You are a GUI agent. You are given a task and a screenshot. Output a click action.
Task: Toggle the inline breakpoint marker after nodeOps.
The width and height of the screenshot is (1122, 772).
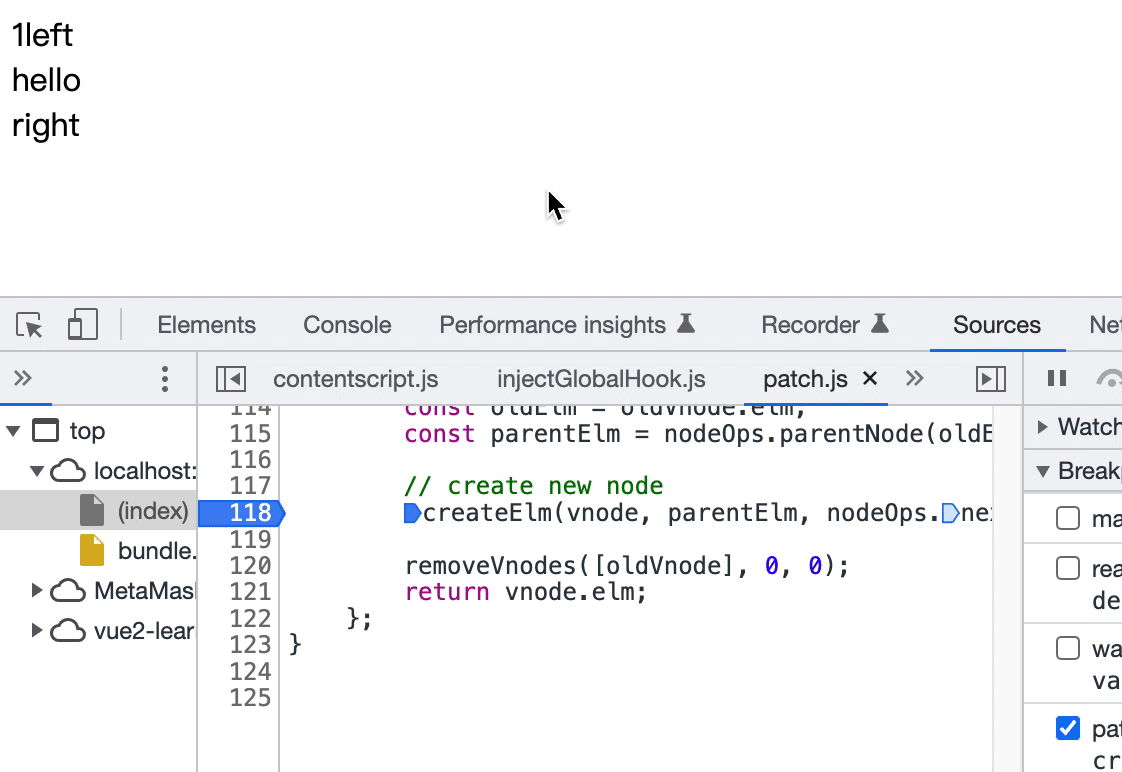[950, 513]
